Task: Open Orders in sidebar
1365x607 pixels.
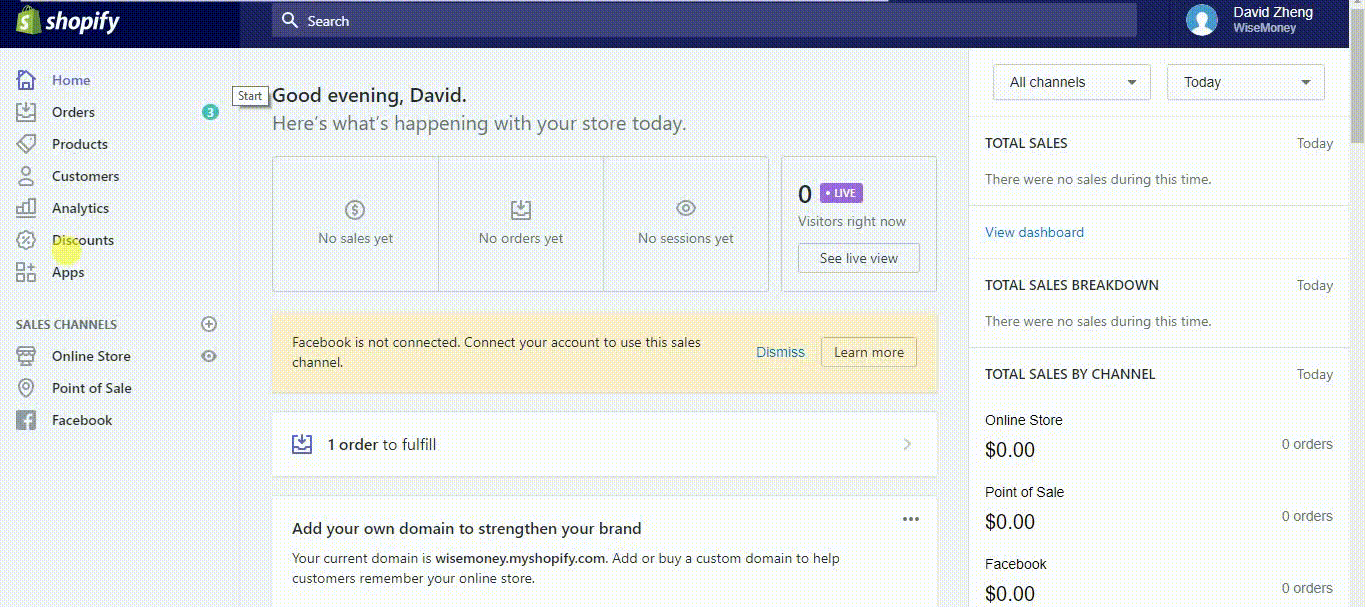Action: 73,112
